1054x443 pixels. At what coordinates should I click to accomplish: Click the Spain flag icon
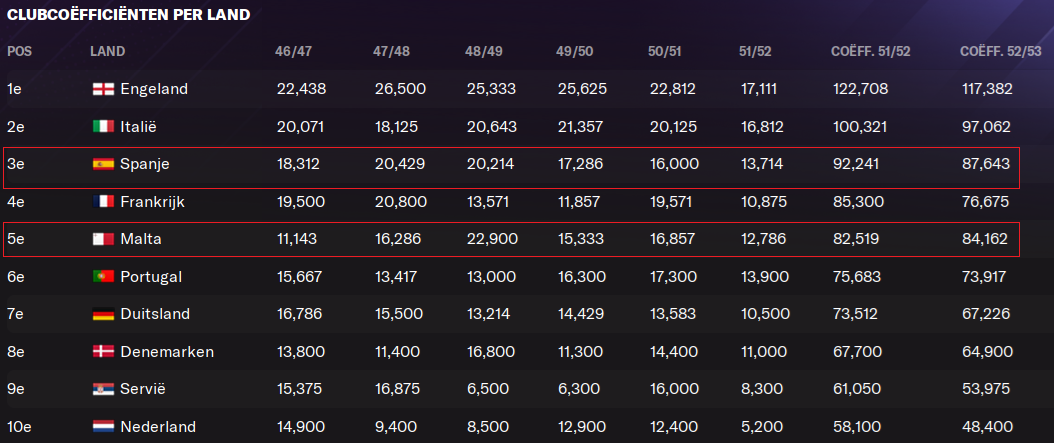click(104, 164)
